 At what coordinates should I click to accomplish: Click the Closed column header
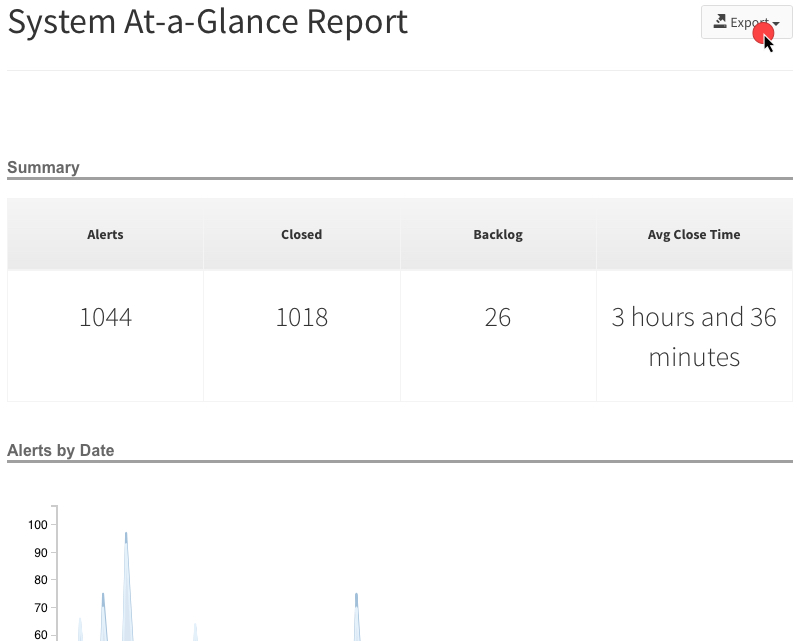[302, 234]
